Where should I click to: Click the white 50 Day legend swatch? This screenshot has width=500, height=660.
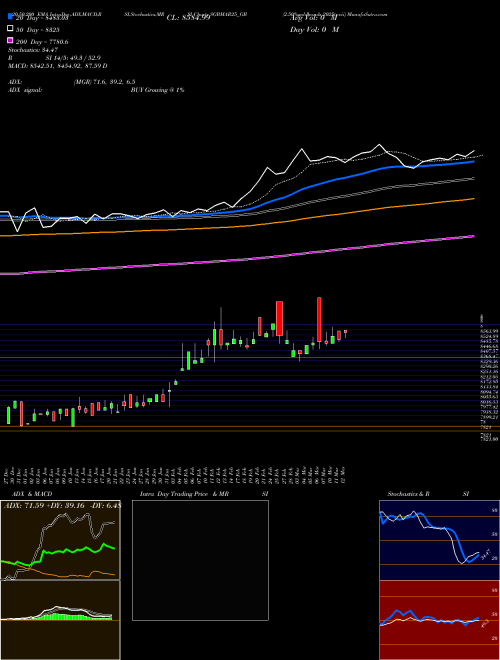[x=10, y=29]
